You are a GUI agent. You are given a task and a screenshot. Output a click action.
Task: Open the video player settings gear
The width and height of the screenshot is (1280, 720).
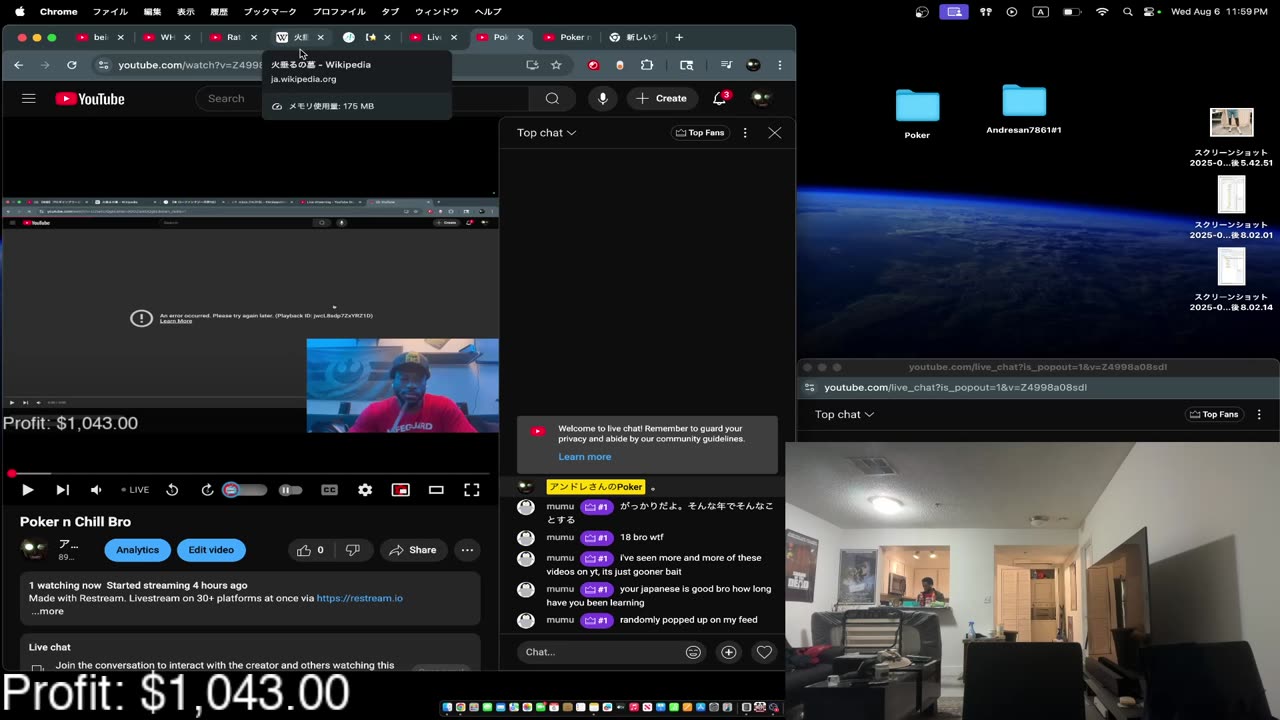click(365, 490)
